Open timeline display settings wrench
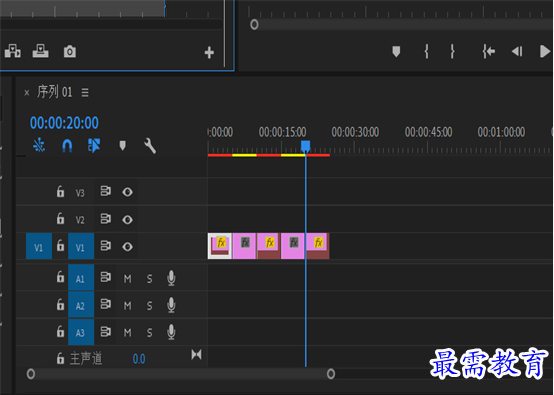 tap(150, 146)
